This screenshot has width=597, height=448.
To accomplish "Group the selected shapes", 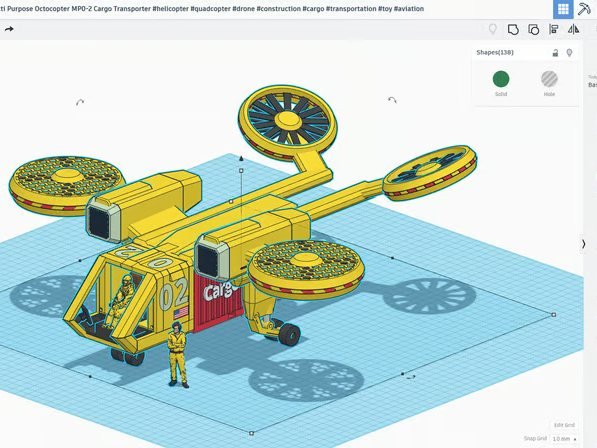I will [x=513, y=29].
